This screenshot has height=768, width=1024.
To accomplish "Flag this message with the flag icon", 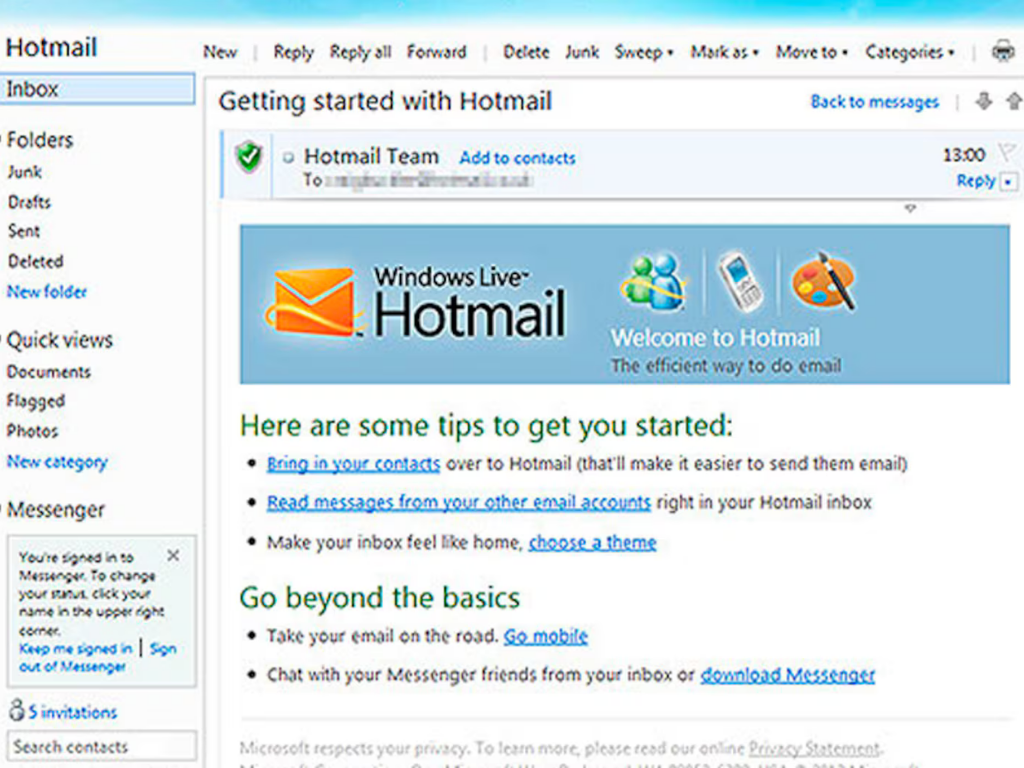I will pyautogui.click(x=1006, y=153).
